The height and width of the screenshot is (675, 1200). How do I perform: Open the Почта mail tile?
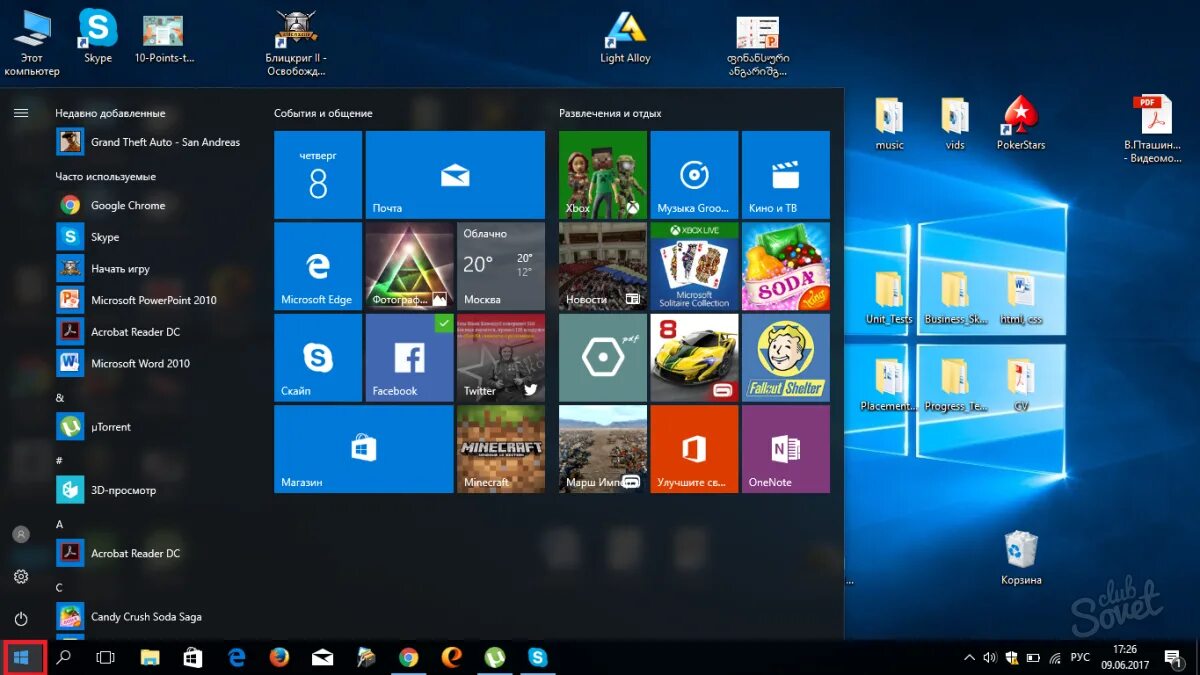[455, 175]
